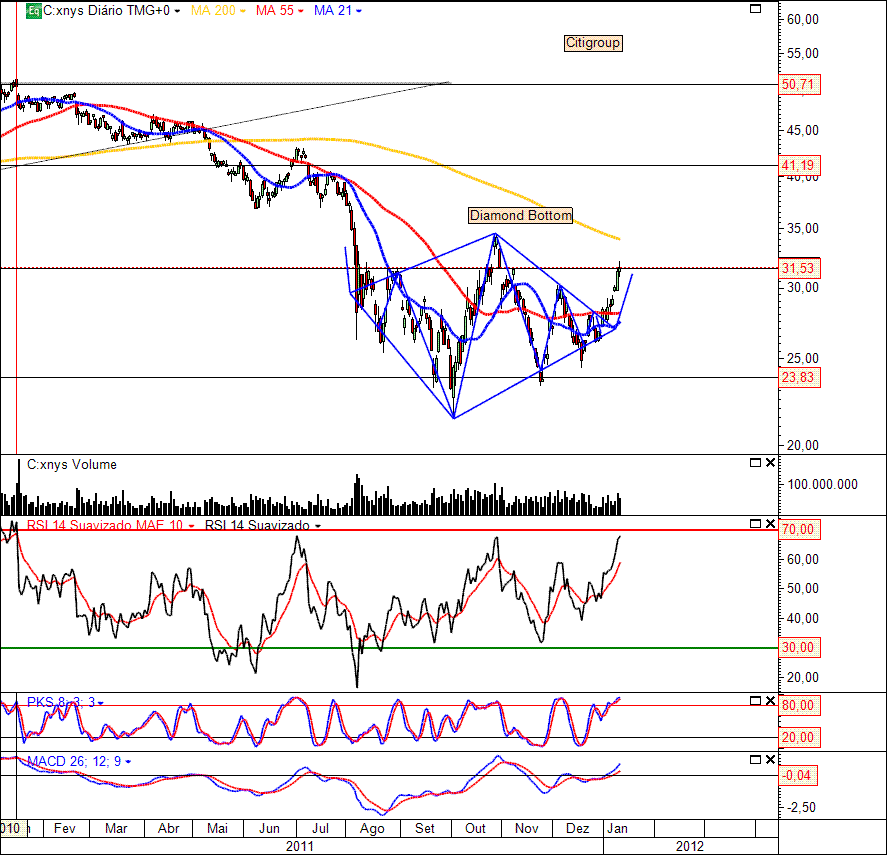This screenshot has height=855, width=887.
Task: Click the C:xnys Volume label
Action: click(72, 465)
